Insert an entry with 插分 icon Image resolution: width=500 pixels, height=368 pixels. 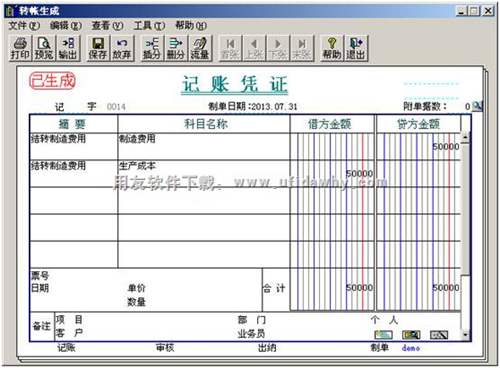point(152,48)
